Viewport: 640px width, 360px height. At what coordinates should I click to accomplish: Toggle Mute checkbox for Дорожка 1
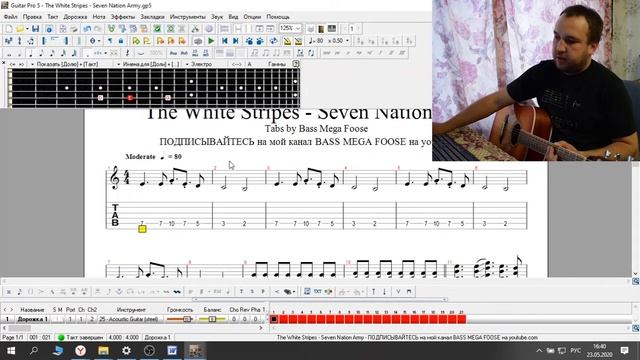60,319
